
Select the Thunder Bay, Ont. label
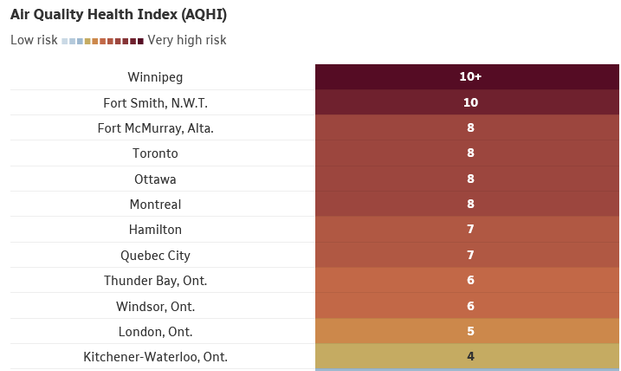[x=155, y=280]
